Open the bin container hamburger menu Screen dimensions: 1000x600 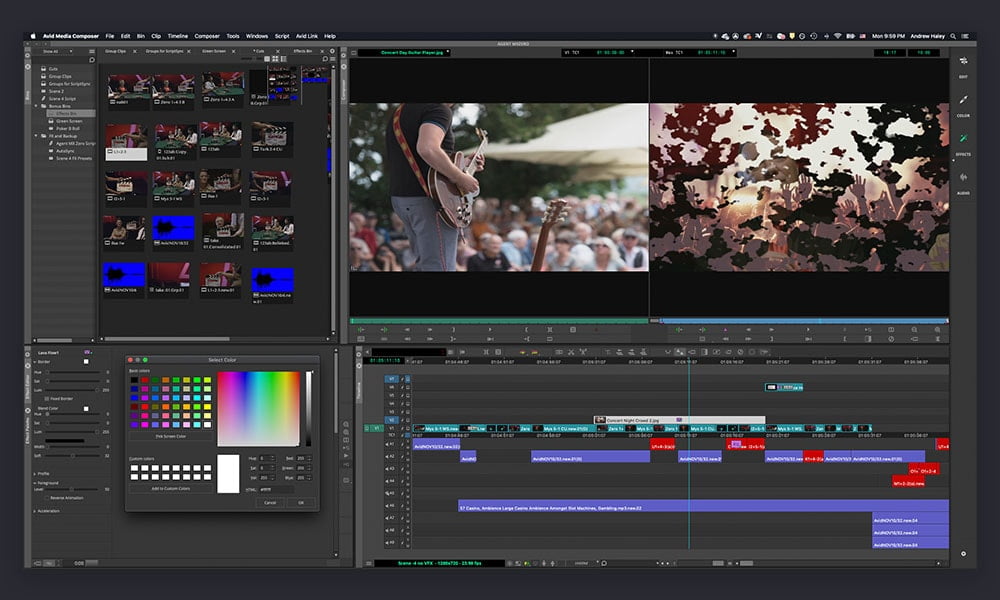tap(333, 59)
